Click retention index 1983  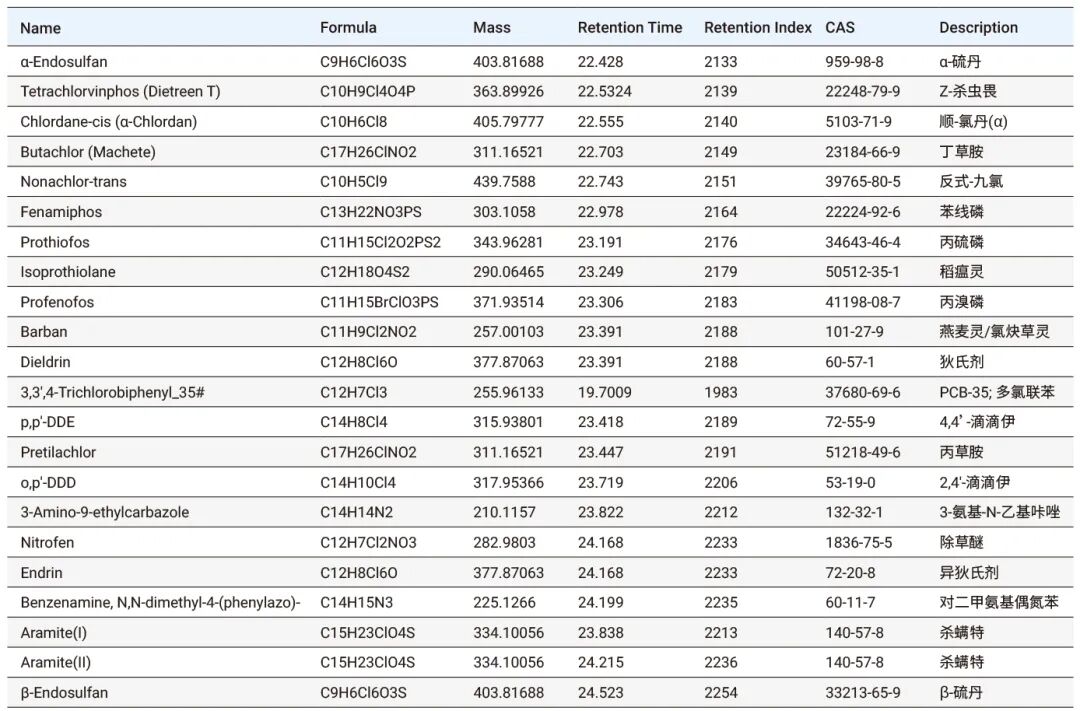pyautogui.click(x=720, y=392)
